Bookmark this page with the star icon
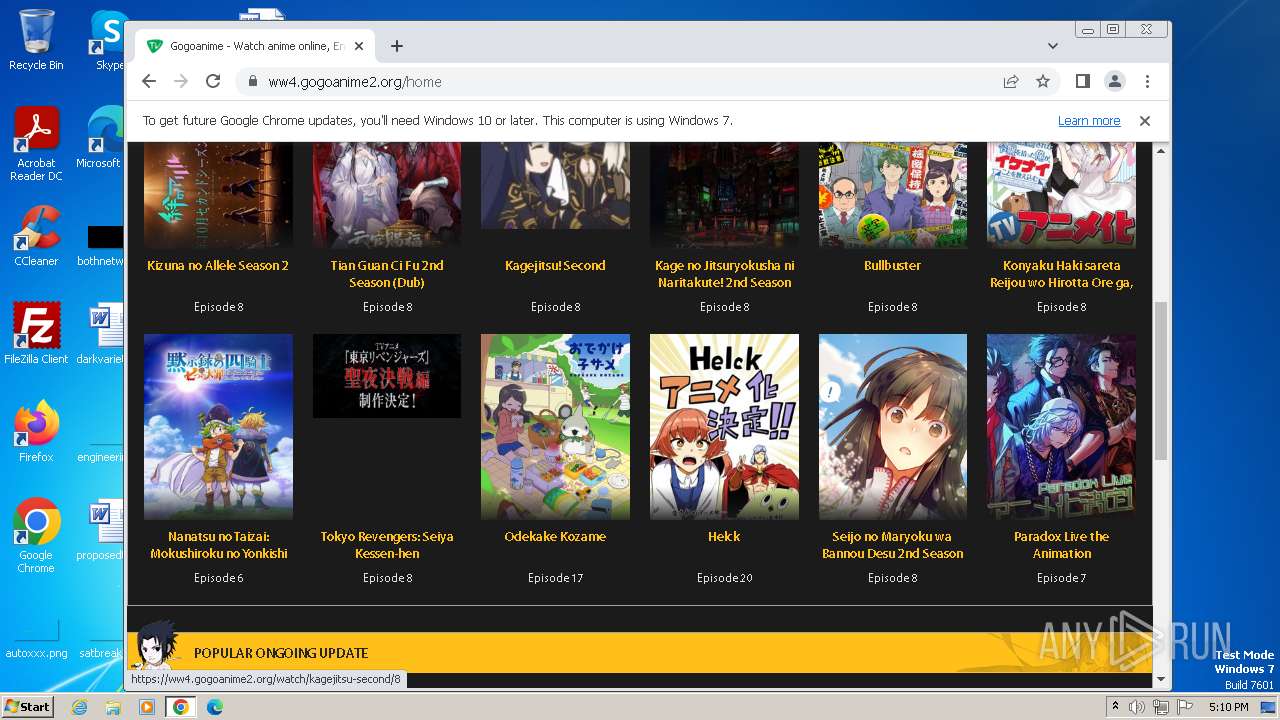Screen dimensions: 1280x720 click(1043, 82)
